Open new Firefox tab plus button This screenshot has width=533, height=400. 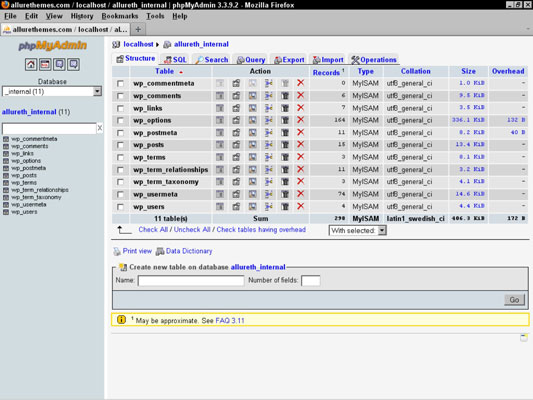138,30
